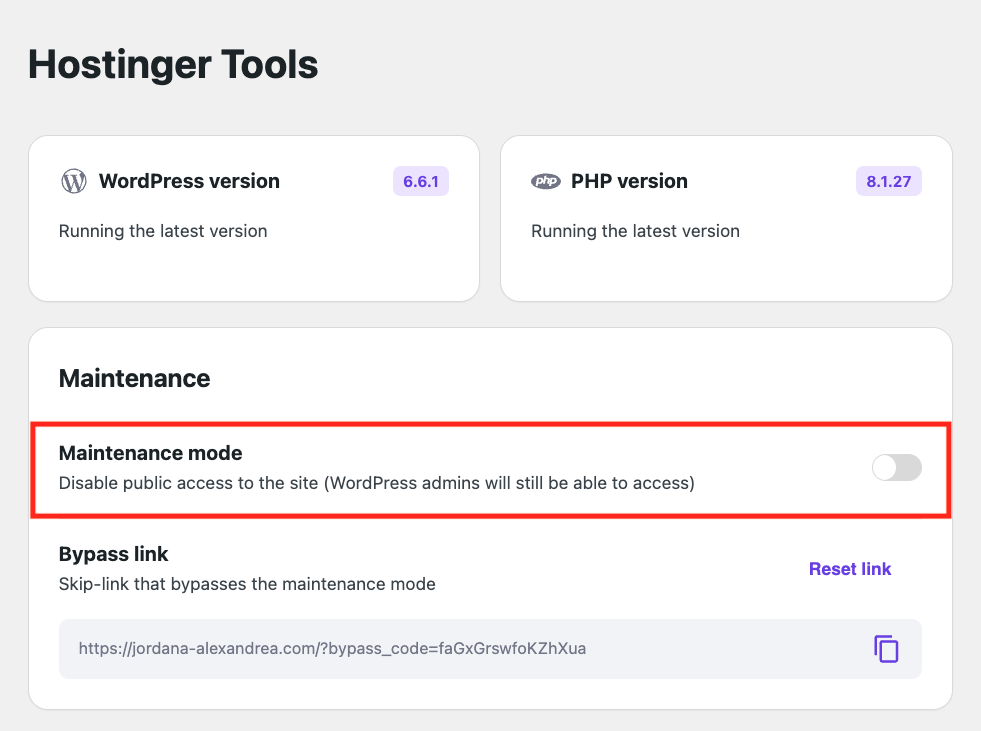Click the Bypass link label
The image size is (981, 731).
click(113, 554)
